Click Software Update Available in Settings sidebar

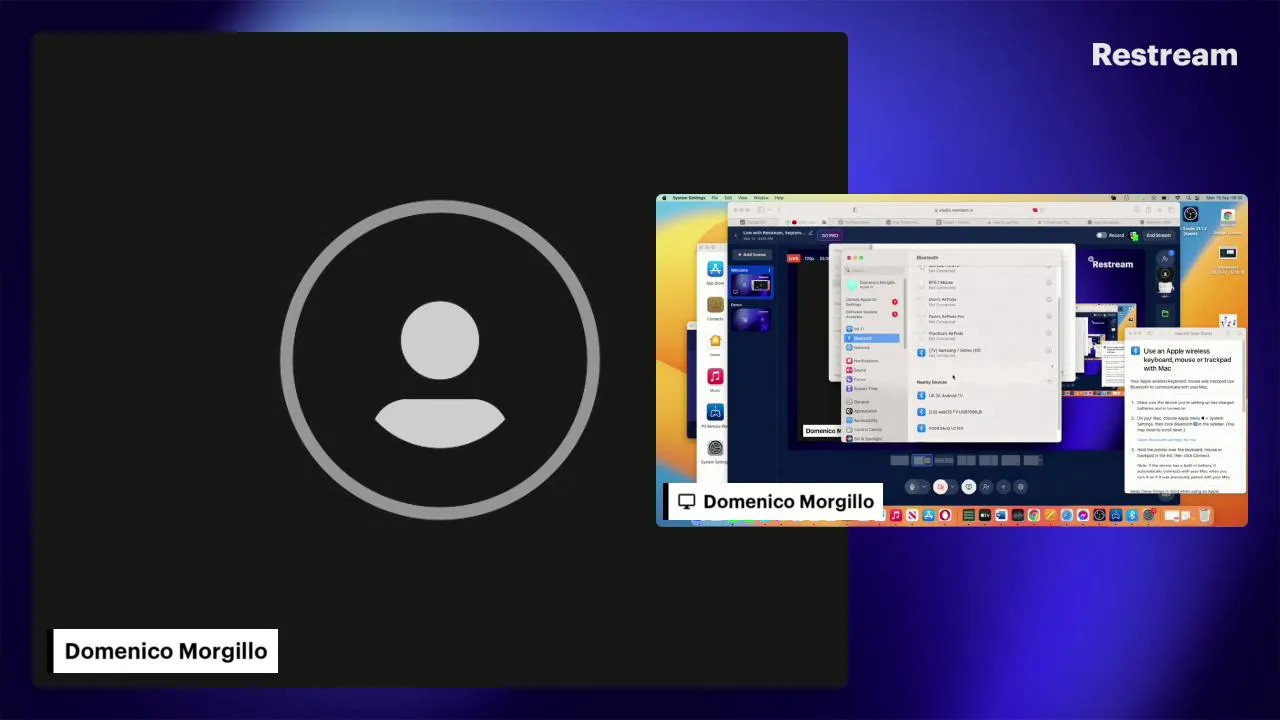click(x=872, y=314)
